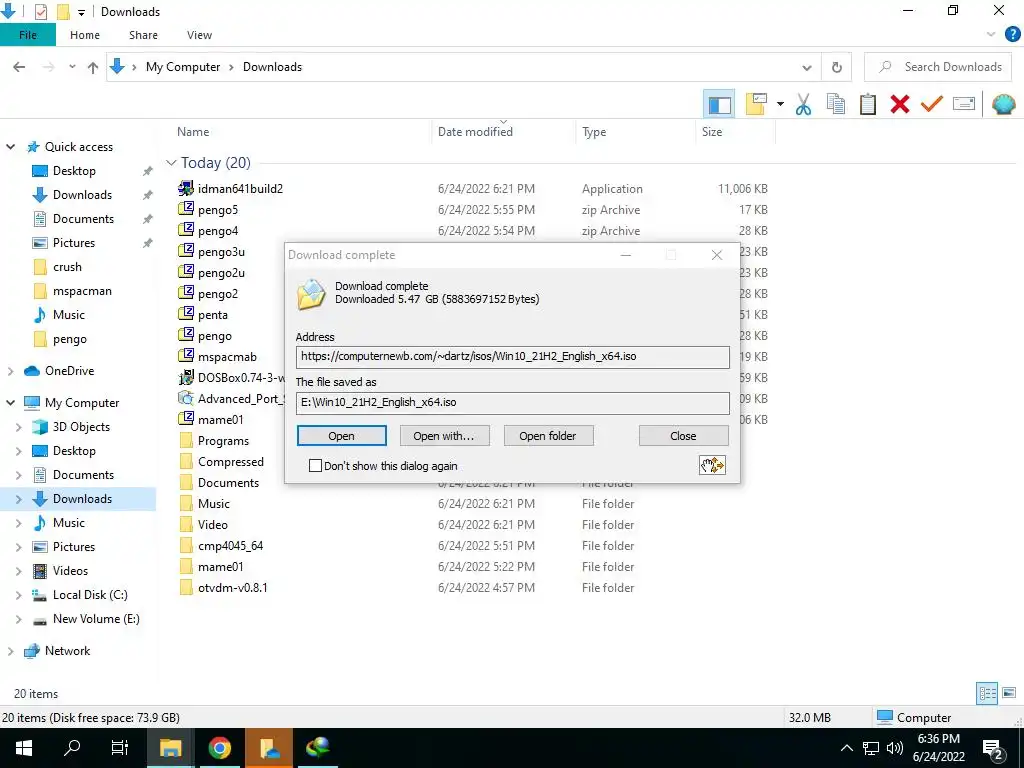Sort by the Name column header
The width and height of the screenshot is (1024, 768).
pos(193,132)
